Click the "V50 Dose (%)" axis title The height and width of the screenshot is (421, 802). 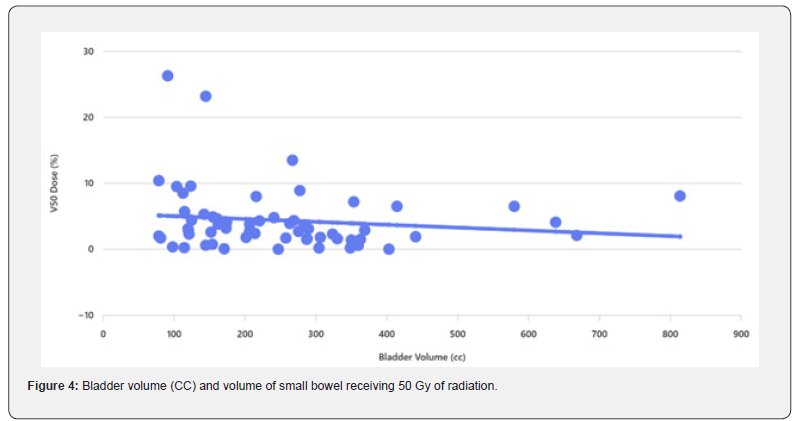click(60, 183)
